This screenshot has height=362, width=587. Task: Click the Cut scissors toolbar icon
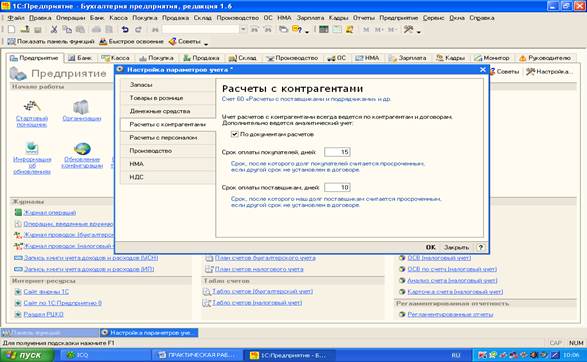(x=54, y=29)
